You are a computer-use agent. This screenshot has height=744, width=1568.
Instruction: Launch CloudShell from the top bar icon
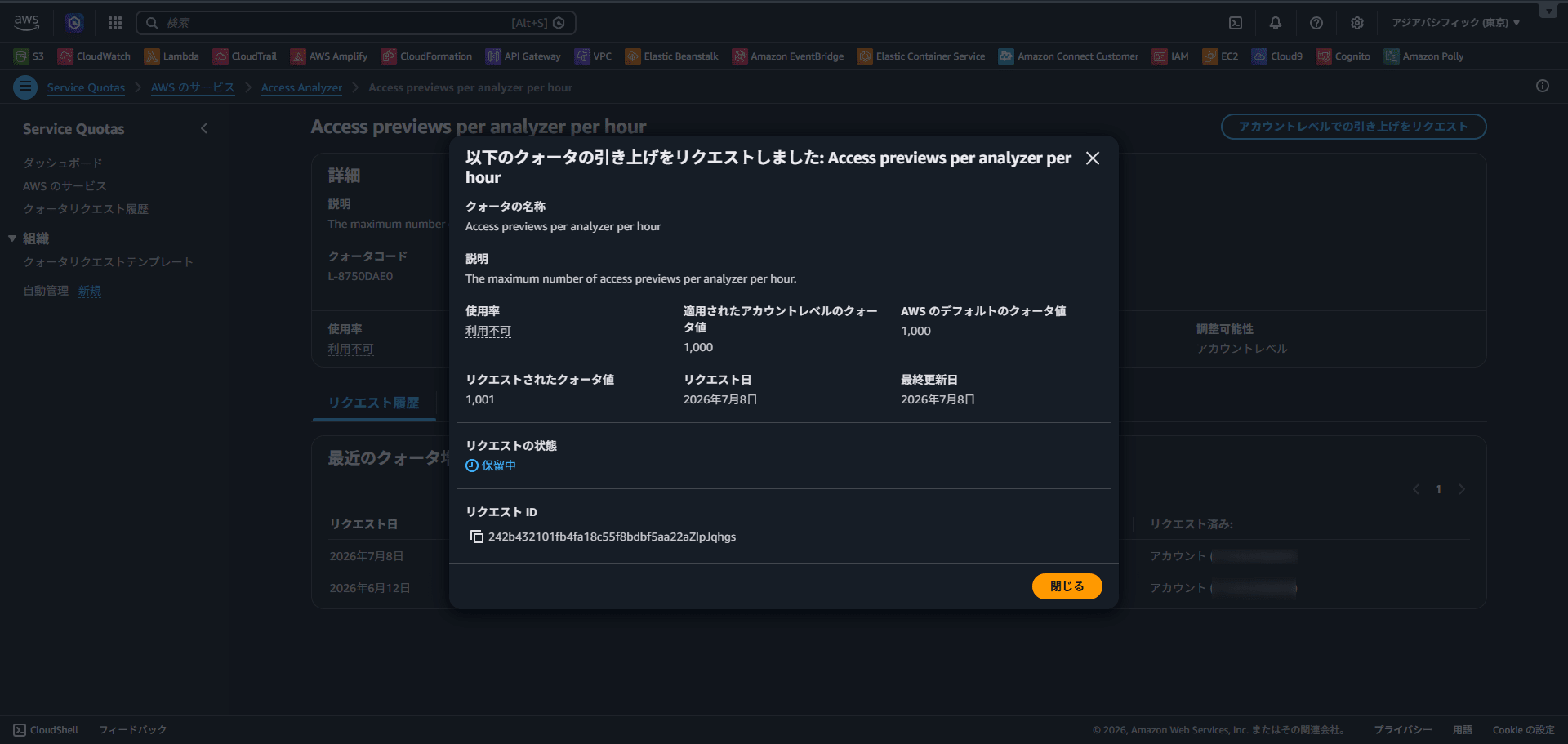[x=1236, y=23]
